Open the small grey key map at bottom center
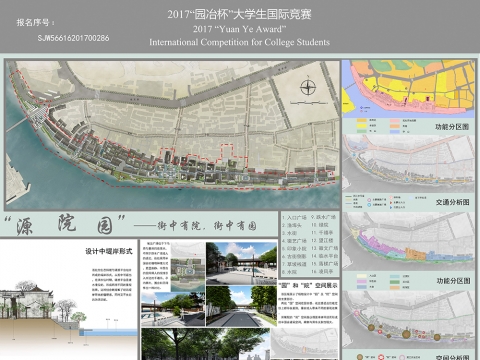 [305, 343]
